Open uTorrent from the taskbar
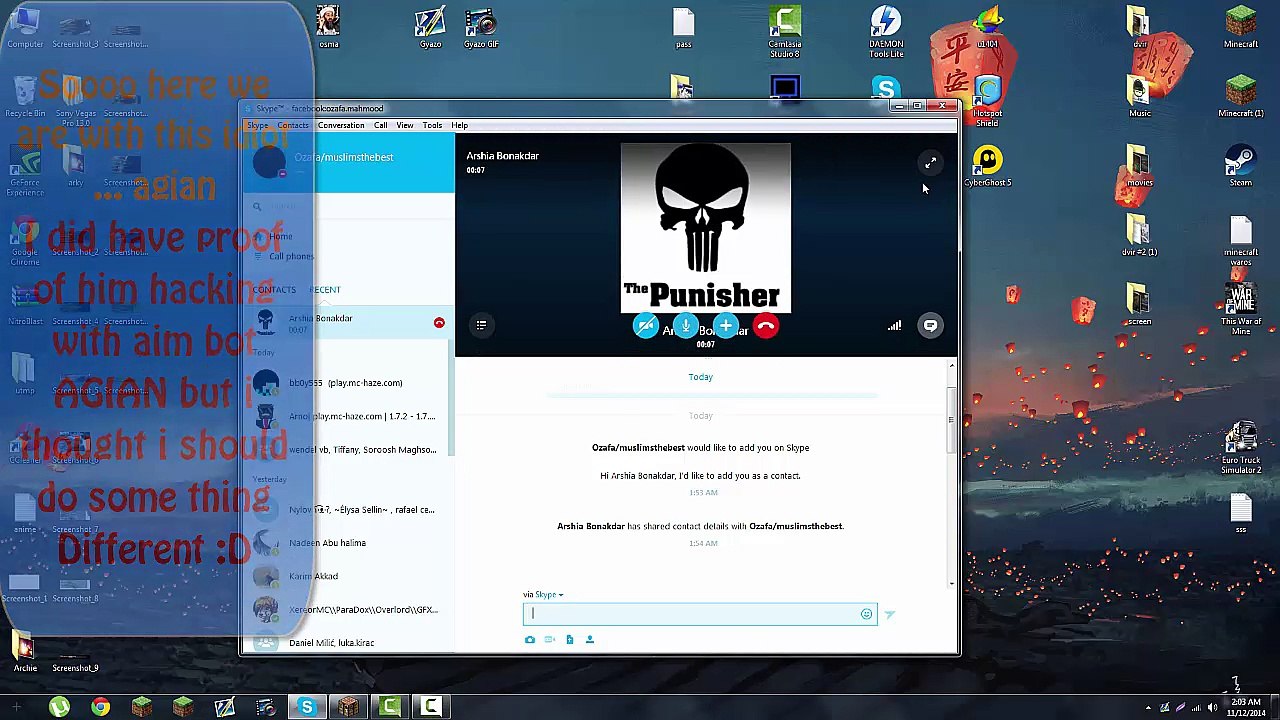This screenshot has width=1280, height=720. 59,708
